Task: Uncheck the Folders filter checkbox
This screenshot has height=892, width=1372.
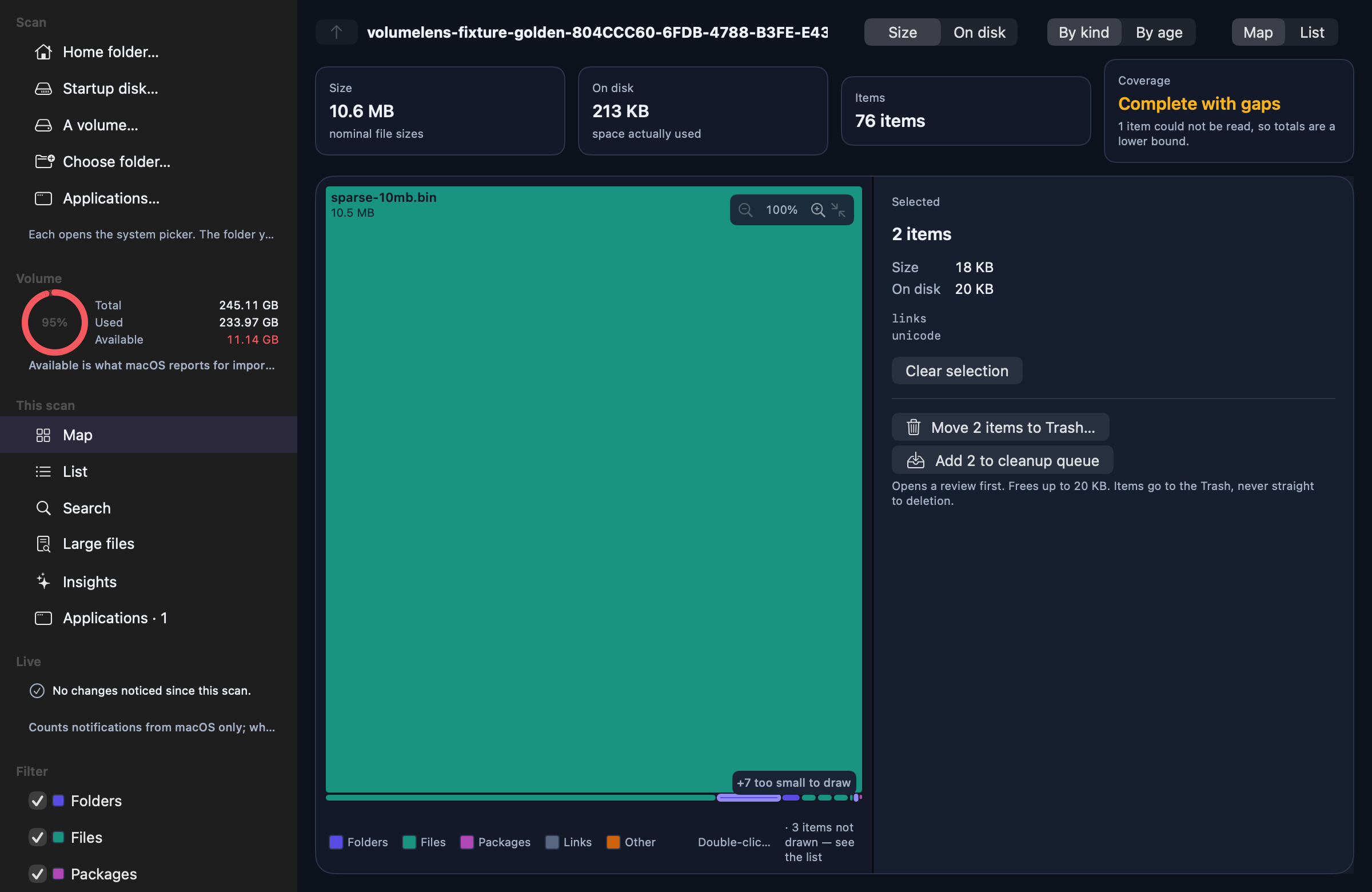Action: click(38, 801)
